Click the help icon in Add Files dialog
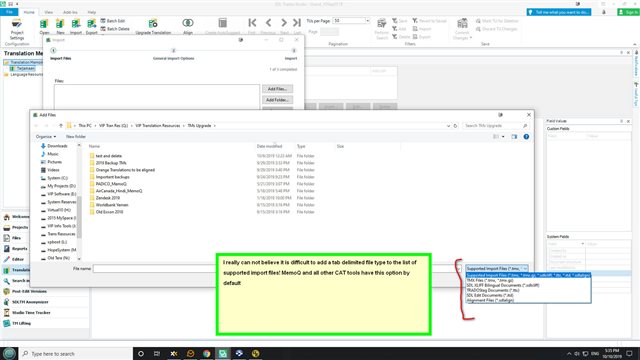The image size is (640, 360). 526,137
